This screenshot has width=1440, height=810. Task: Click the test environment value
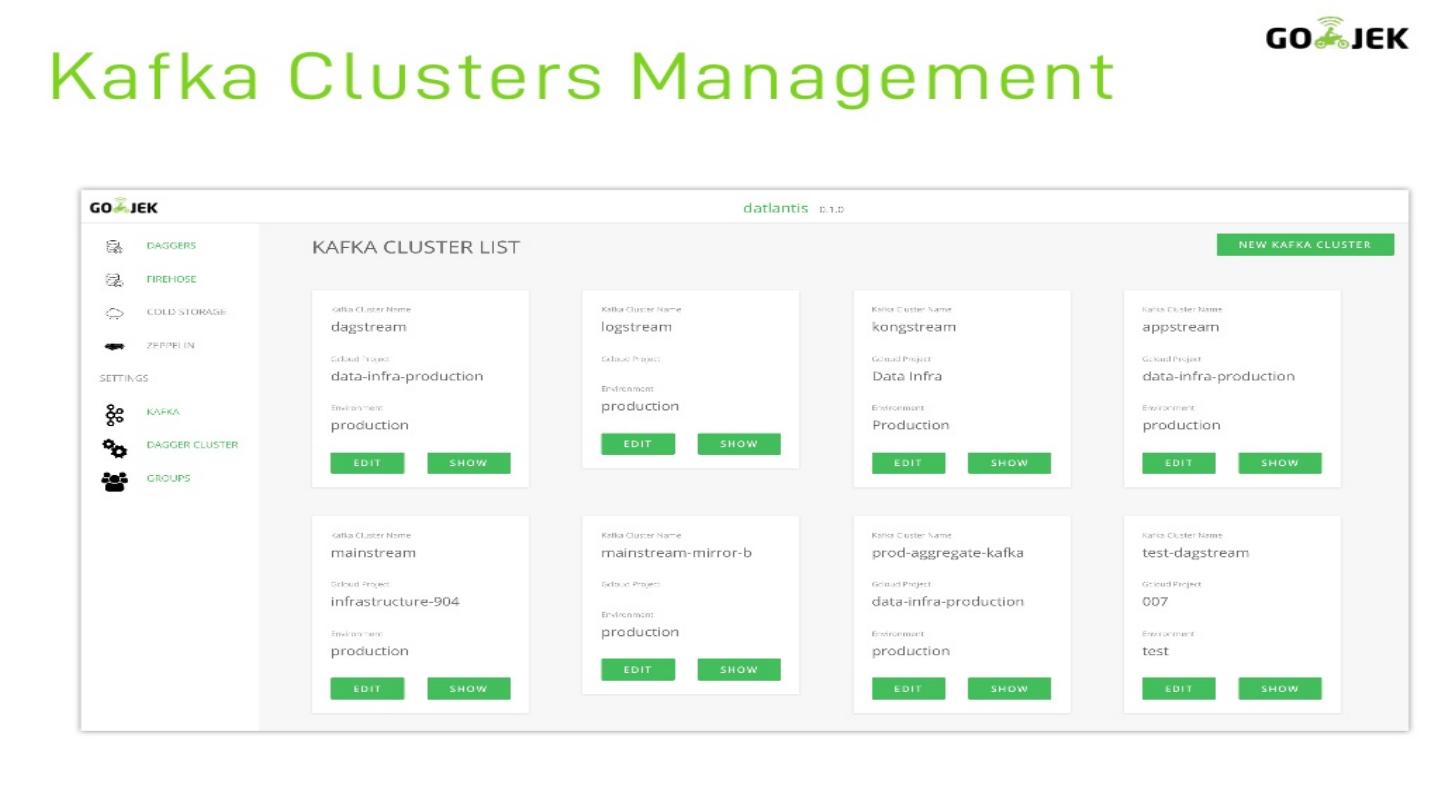point(1156,651)
